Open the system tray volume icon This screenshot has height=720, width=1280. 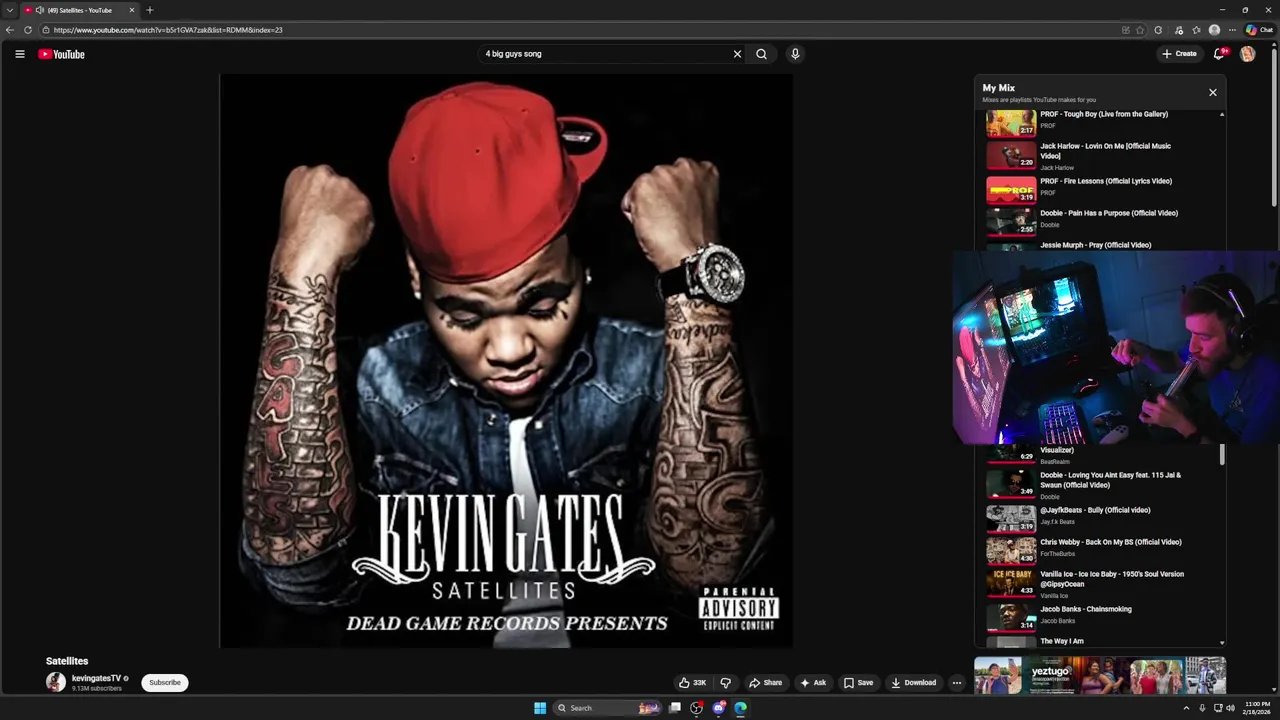(x=1231, y=708)
